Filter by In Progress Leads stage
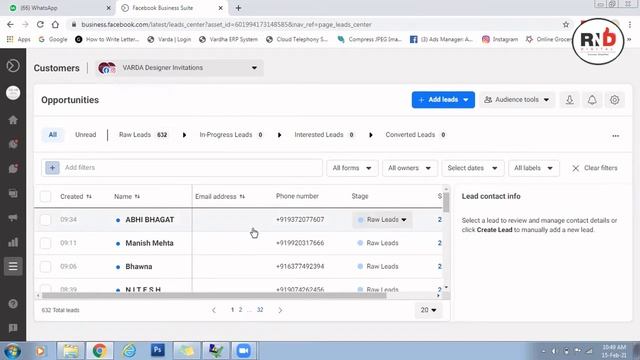The height and width of the screenshot is (360, 640). [231, 135]
